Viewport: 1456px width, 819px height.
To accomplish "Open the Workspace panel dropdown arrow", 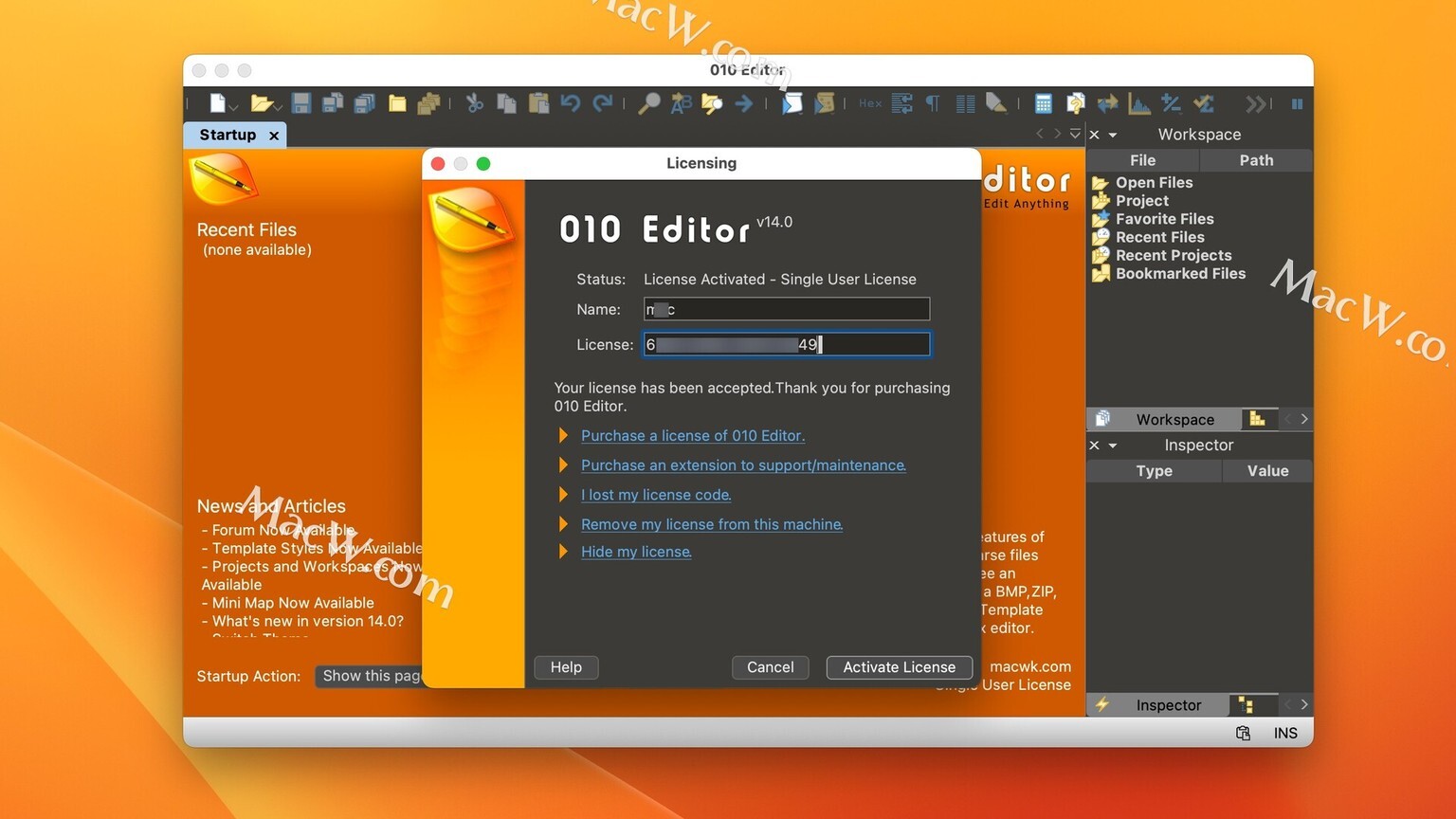I will click(x=1113, y=135).
